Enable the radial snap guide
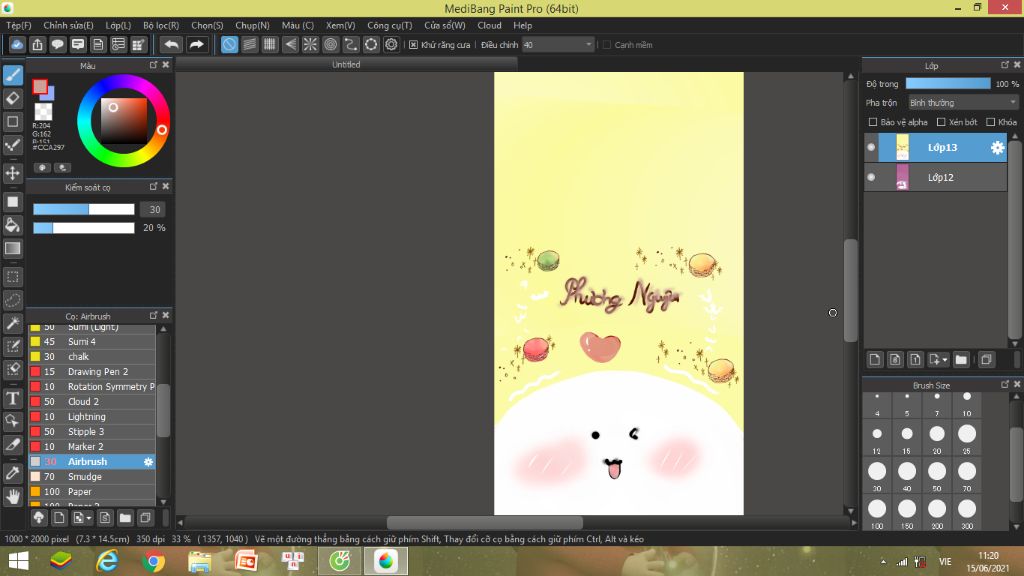The image size is (1024, 576). point(310,44)
